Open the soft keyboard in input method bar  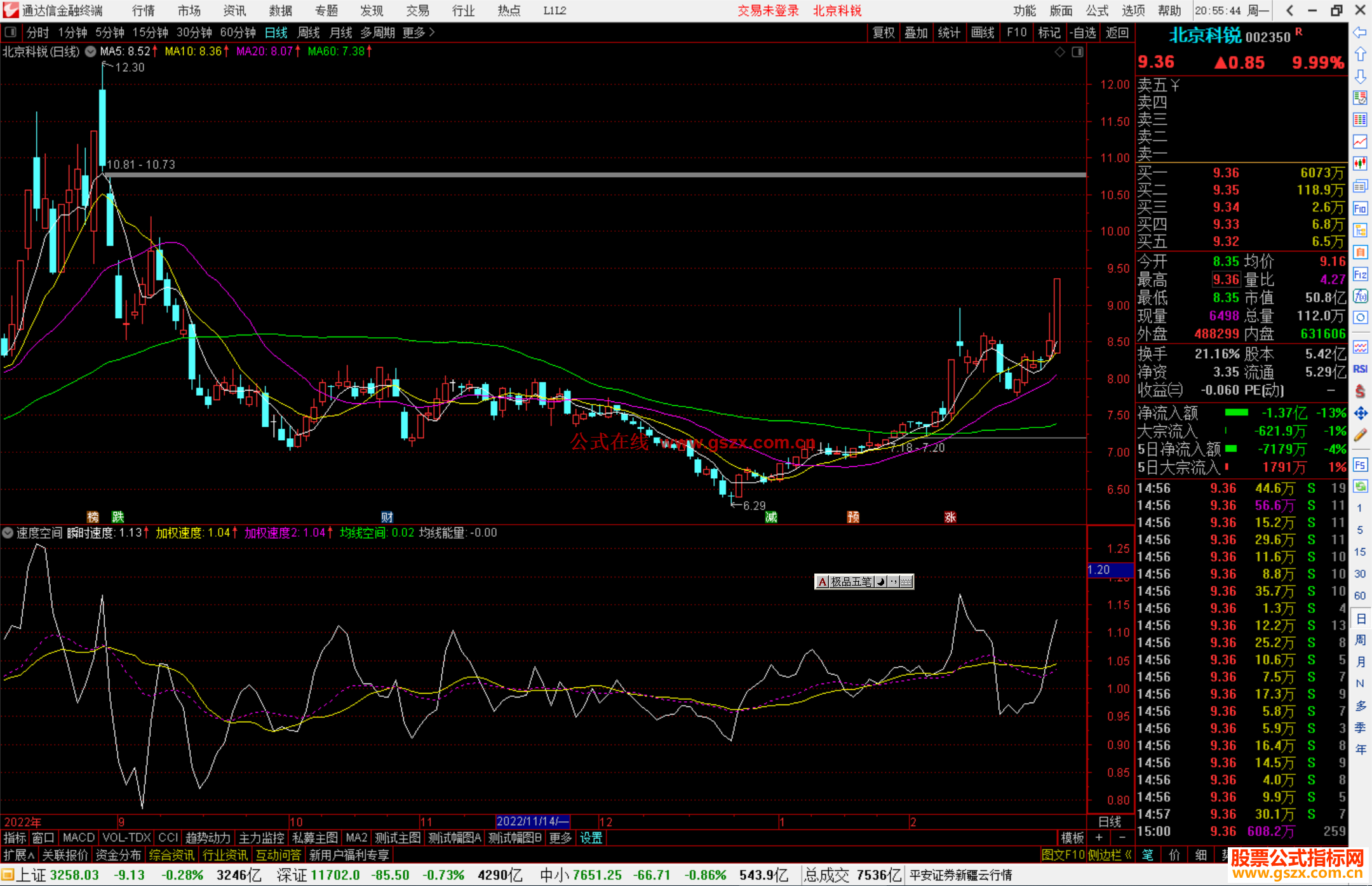906,582
